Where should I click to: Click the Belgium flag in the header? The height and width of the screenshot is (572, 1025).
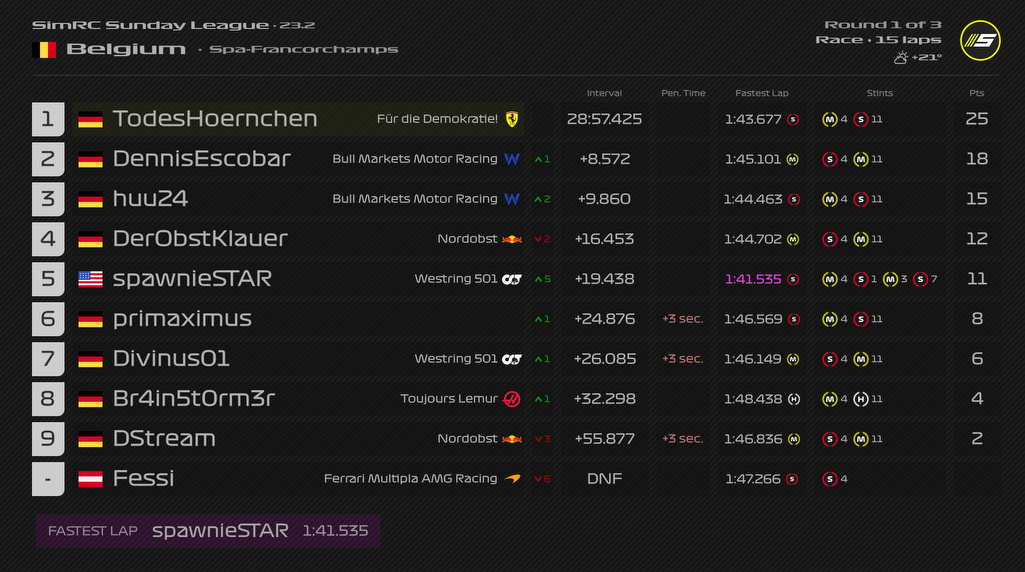click(44, 49)
